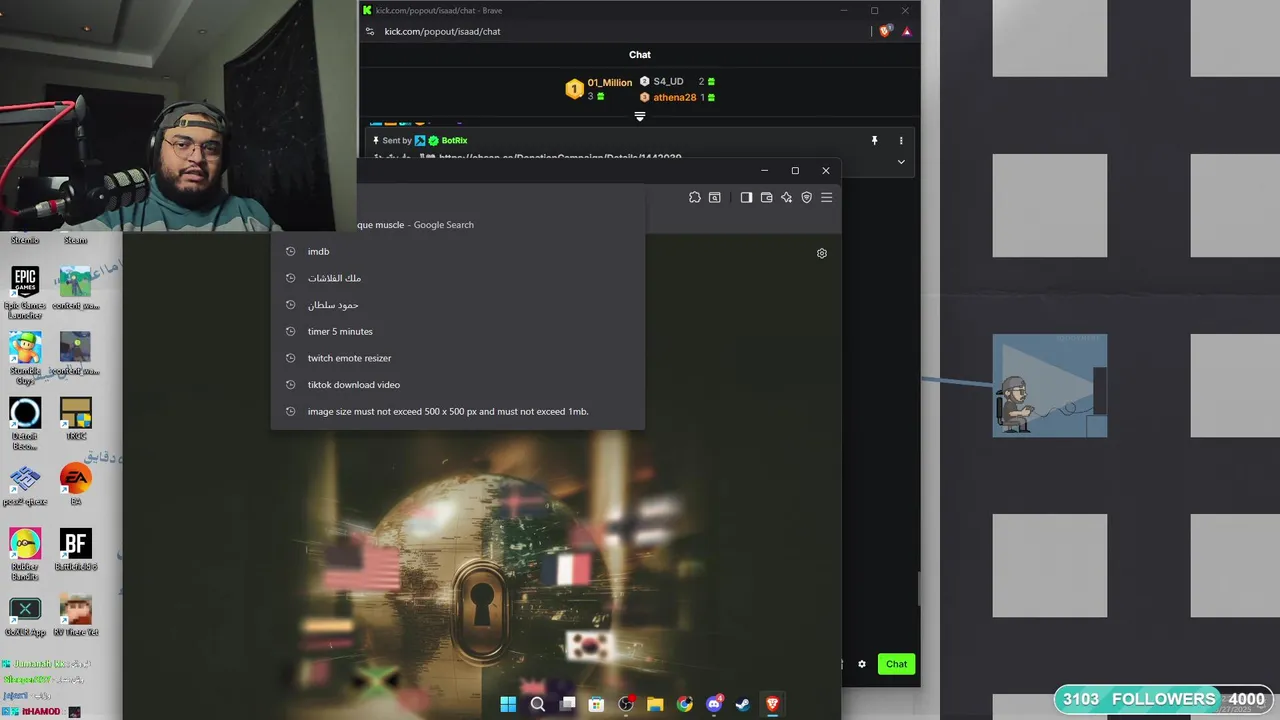
Task: Open Steam from taskbar
Action: click(743, 704)
